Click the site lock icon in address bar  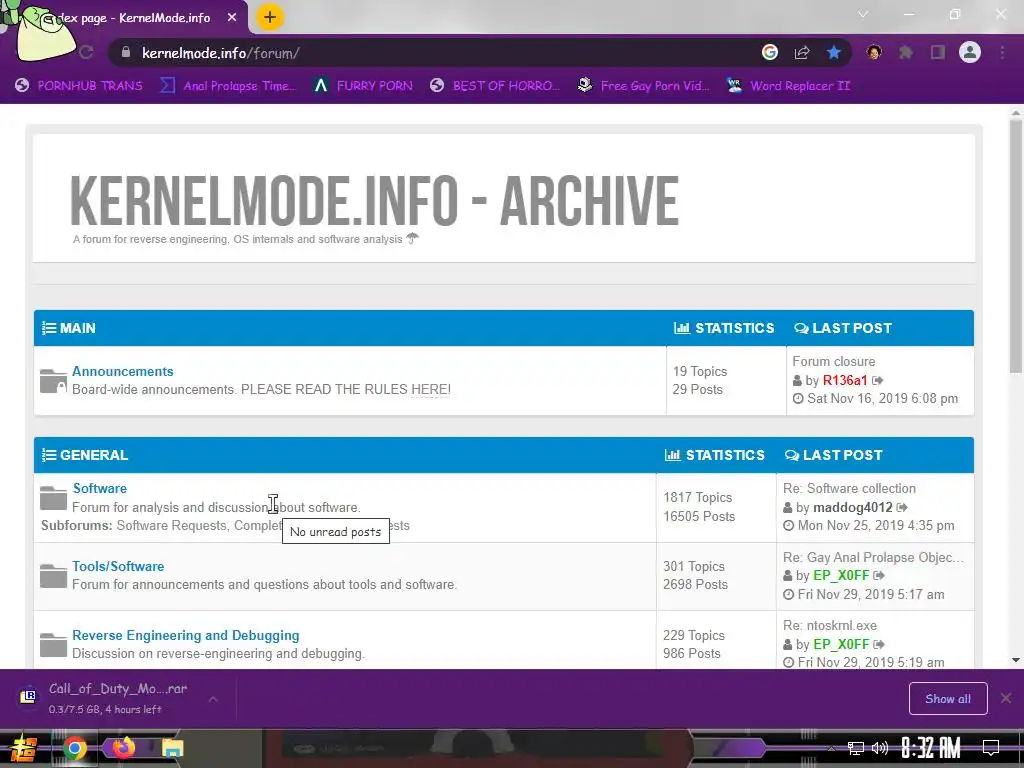point(126,52)
